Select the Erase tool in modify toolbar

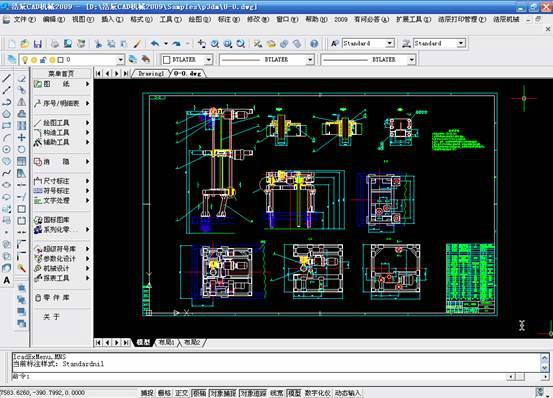22,78
